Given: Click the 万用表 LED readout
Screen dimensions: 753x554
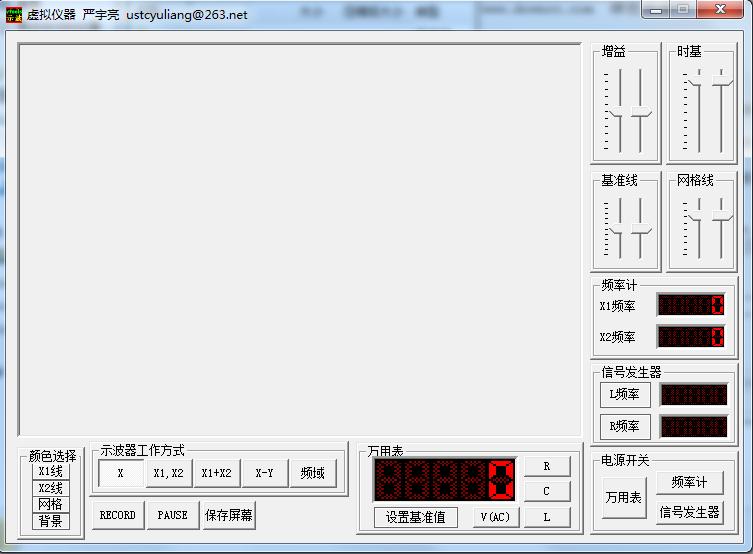Looking at the screenshot, I should tap(445, 480).
